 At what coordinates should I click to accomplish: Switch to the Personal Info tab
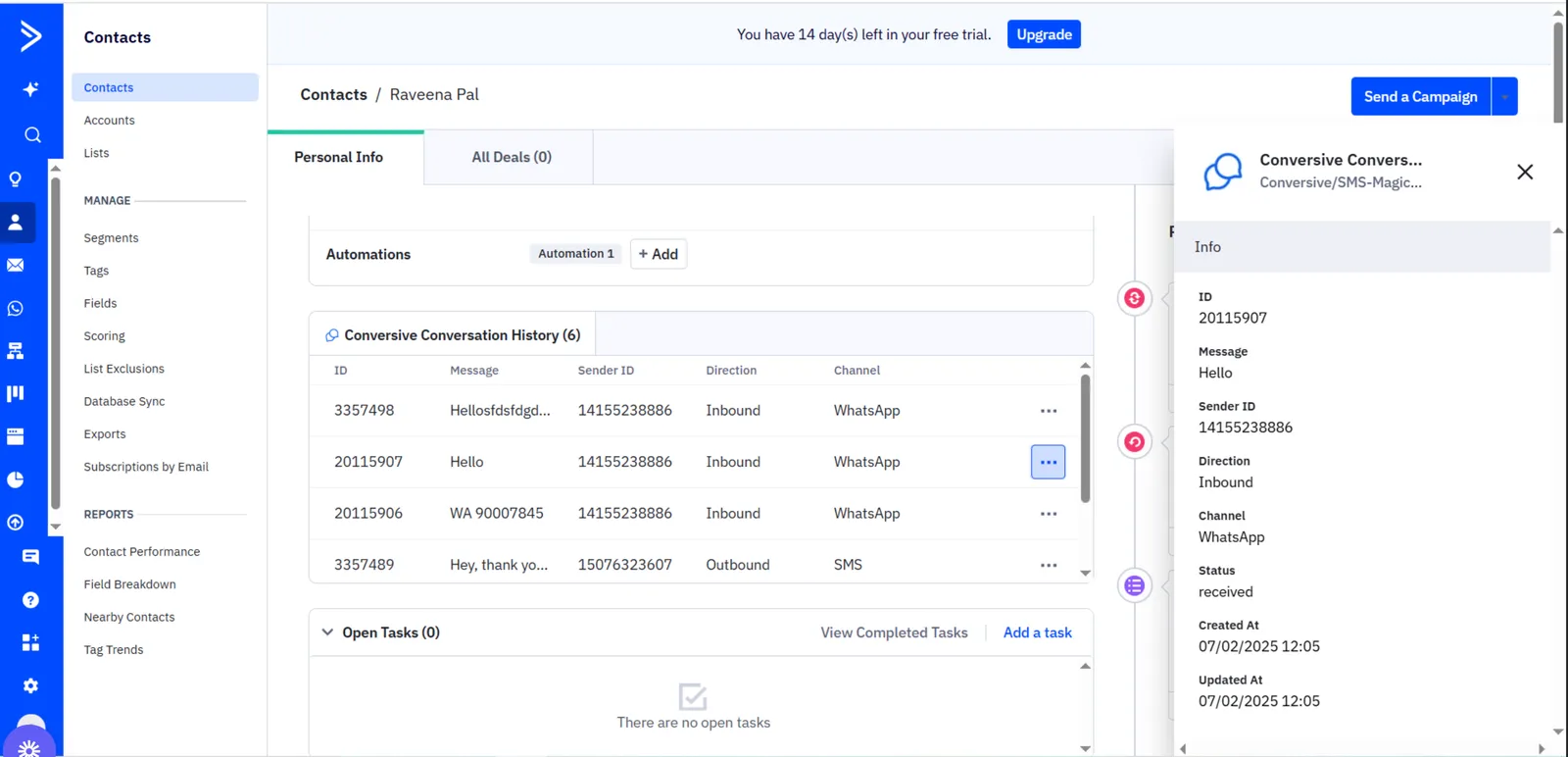coord(346,157)
